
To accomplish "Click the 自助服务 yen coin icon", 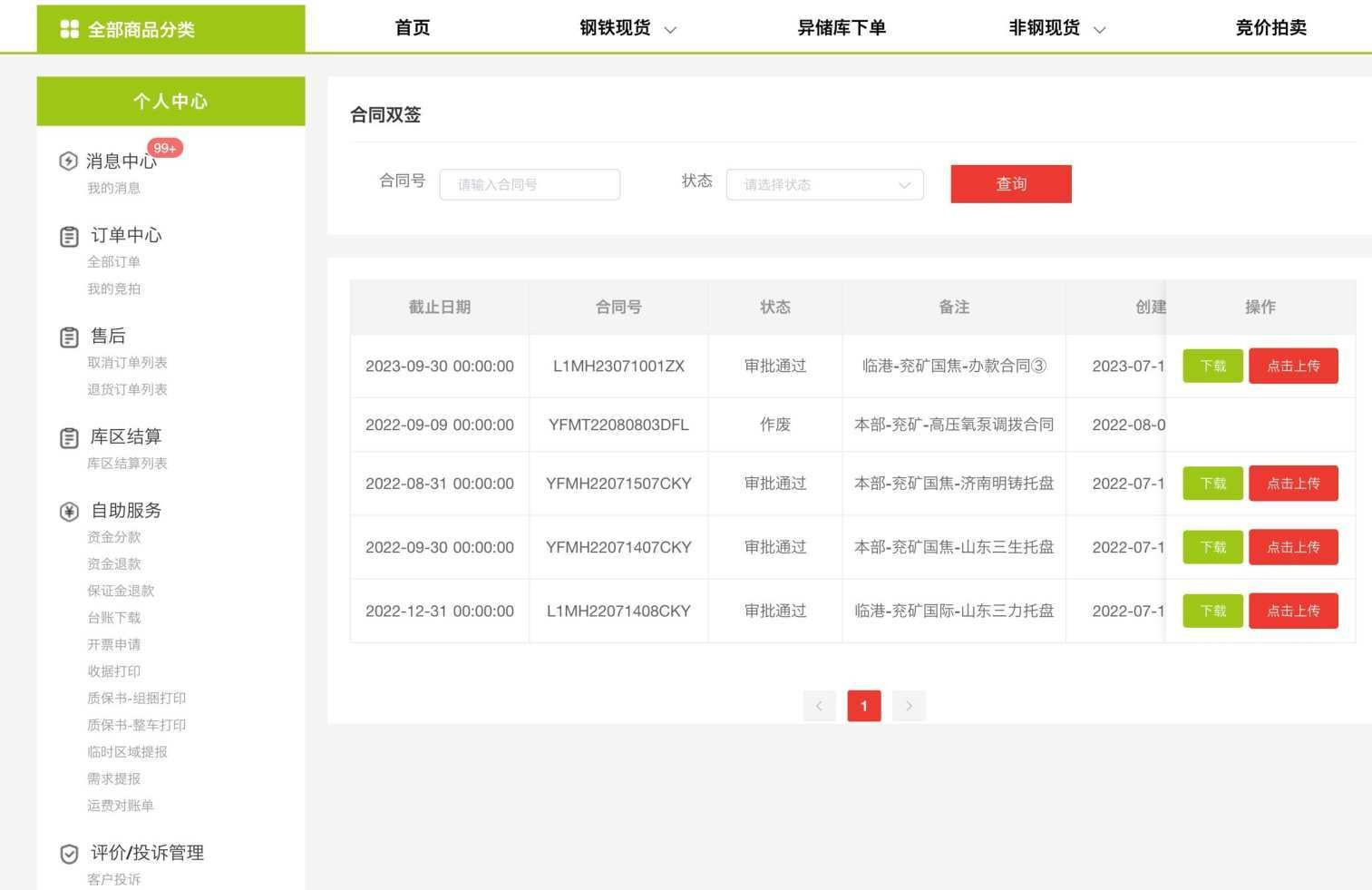I will [69, 512].
